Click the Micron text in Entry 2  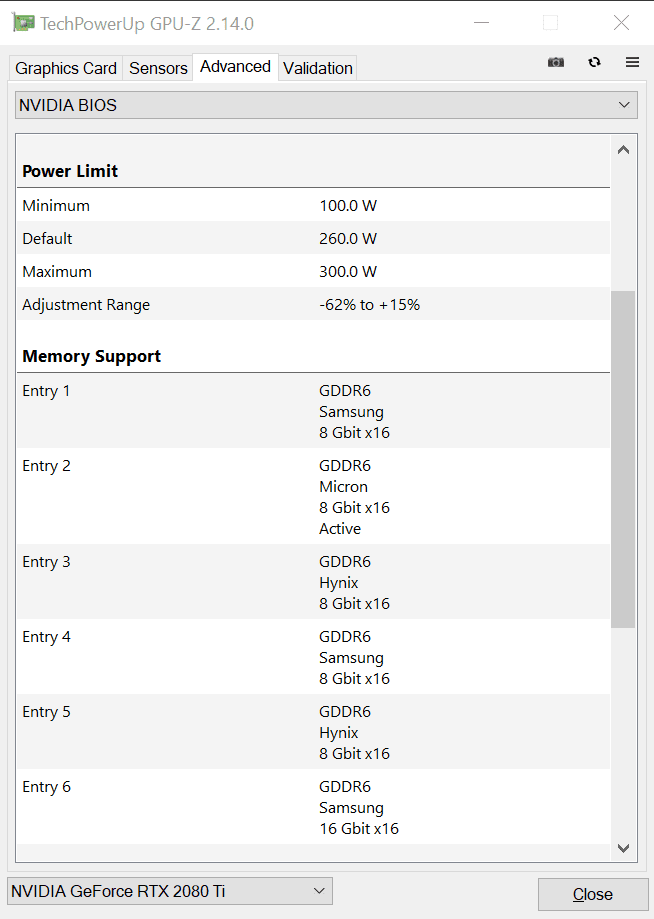pos(343,486)
